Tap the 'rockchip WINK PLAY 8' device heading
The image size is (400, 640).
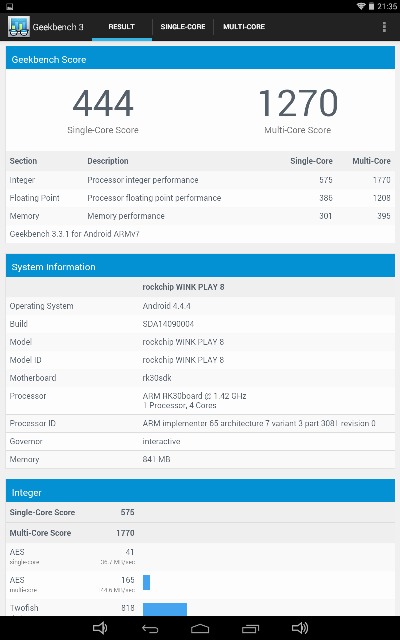point(183,287)
